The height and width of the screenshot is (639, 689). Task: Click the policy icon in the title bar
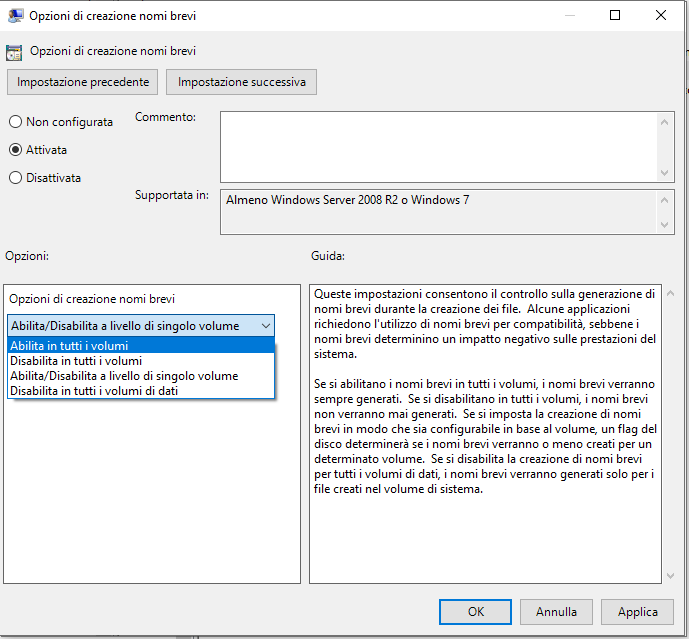click(14, 15)
